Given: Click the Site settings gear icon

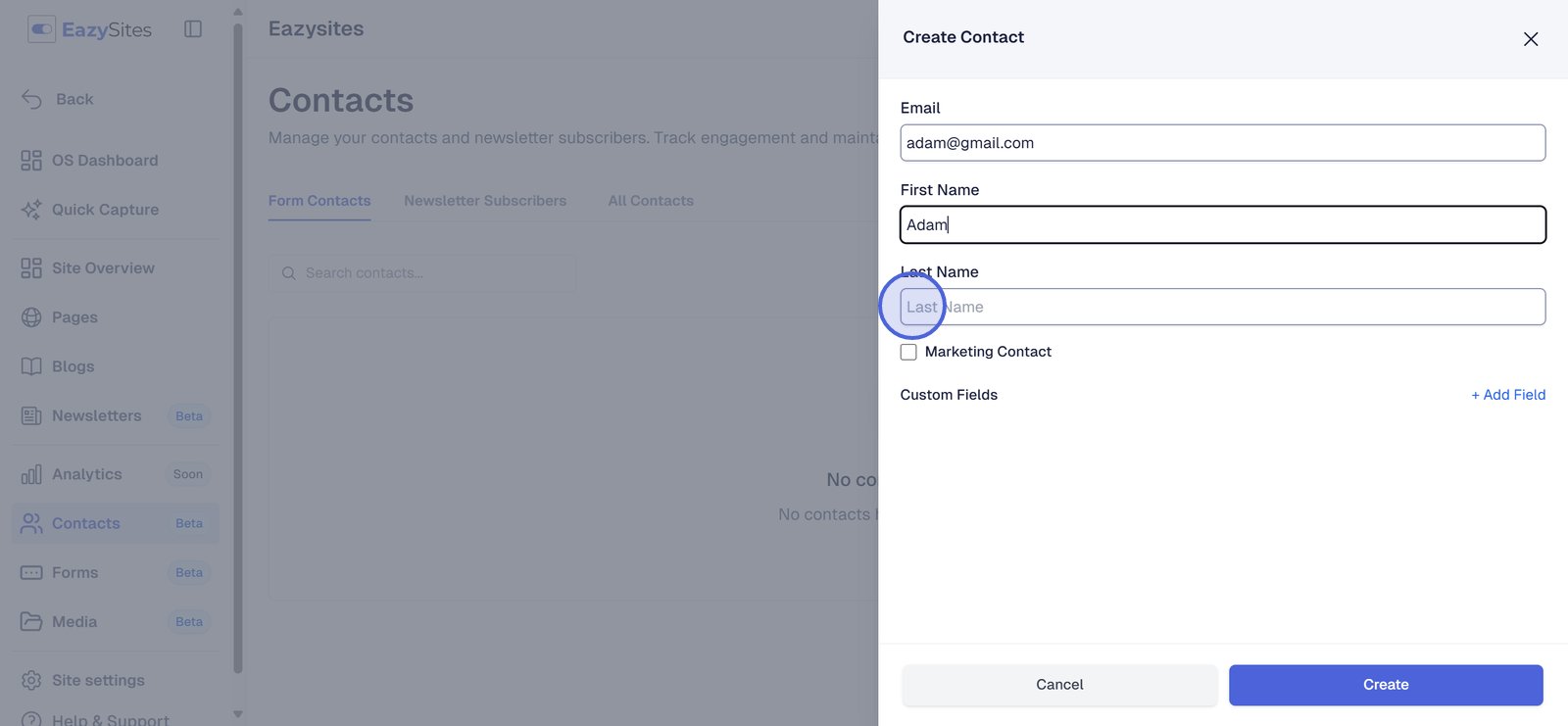Looking at the screenshot, I should [31, 680].
